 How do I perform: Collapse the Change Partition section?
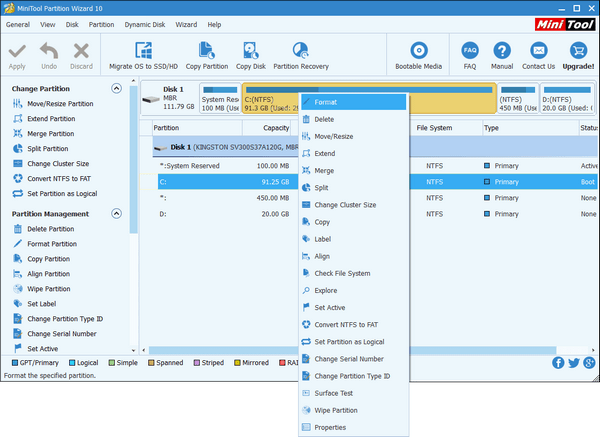[117, 89]
